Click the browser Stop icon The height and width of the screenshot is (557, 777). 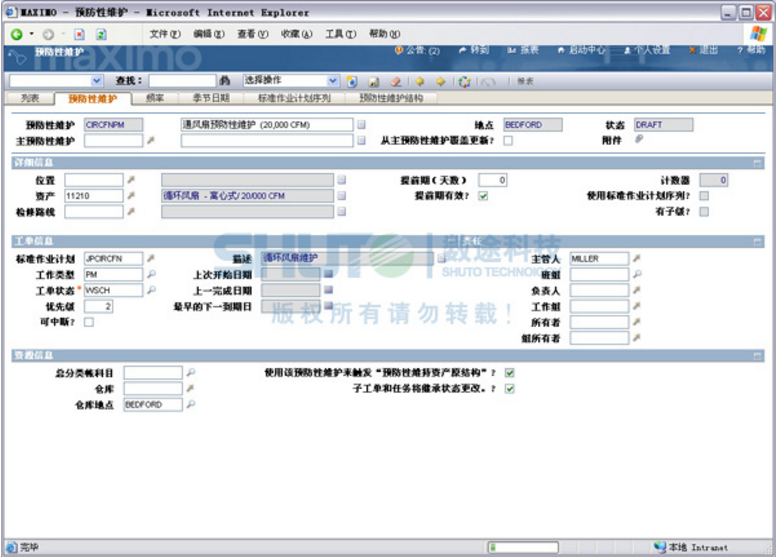pyautogui.click(x=79, y=34)
